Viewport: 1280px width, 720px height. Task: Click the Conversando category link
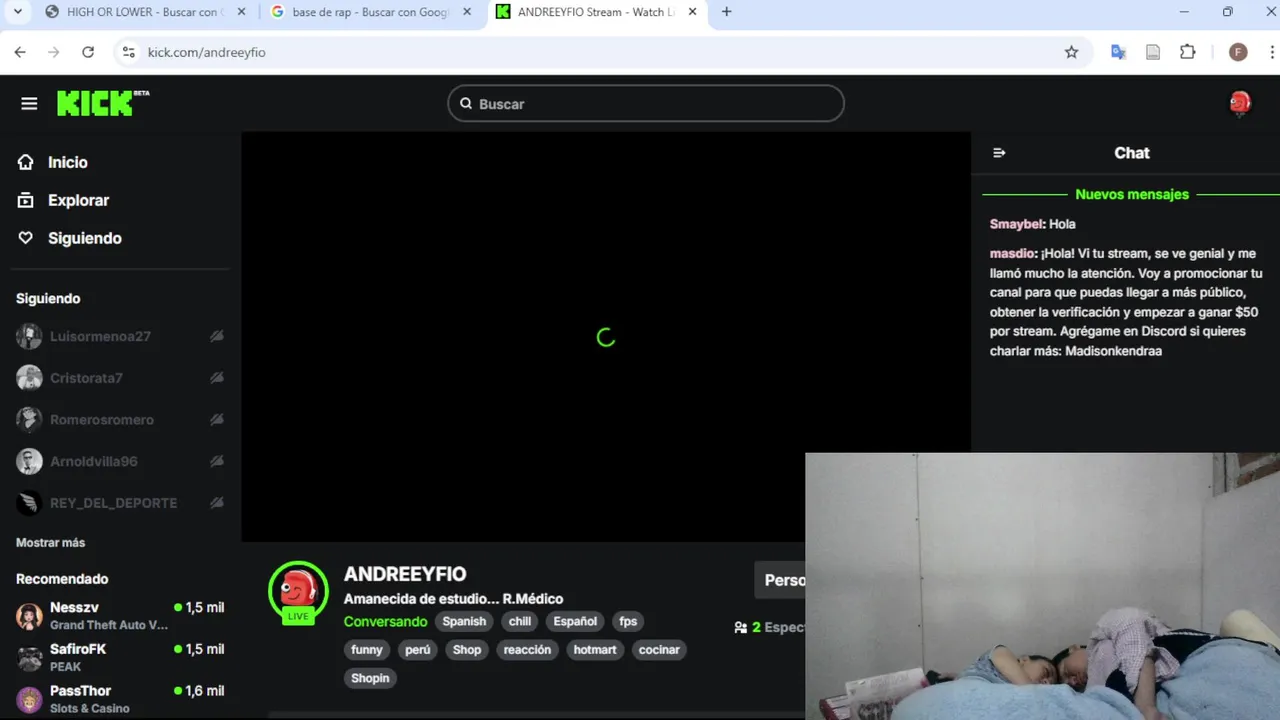point(385,621)
